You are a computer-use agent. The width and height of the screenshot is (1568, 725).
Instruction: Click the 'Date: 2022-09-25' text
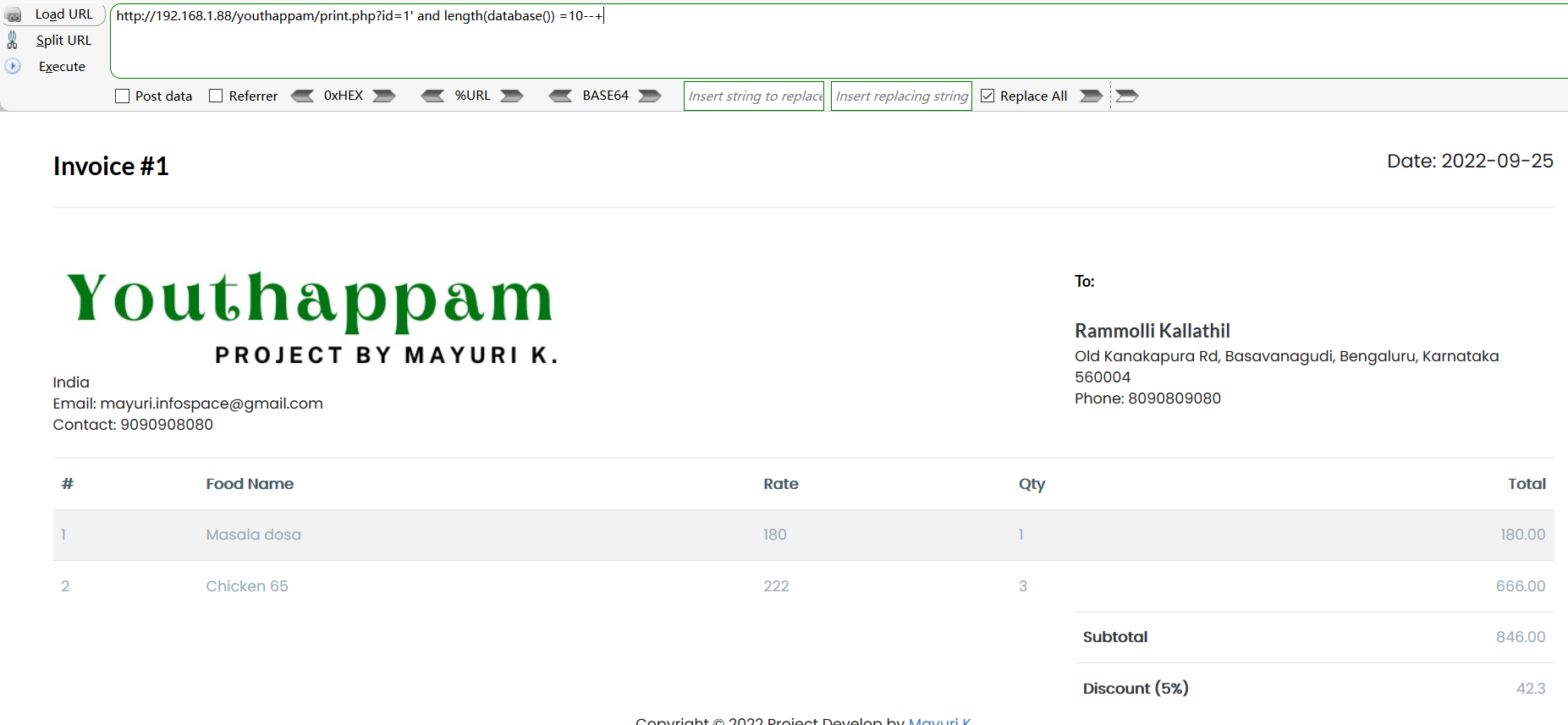pos(1470,161)
